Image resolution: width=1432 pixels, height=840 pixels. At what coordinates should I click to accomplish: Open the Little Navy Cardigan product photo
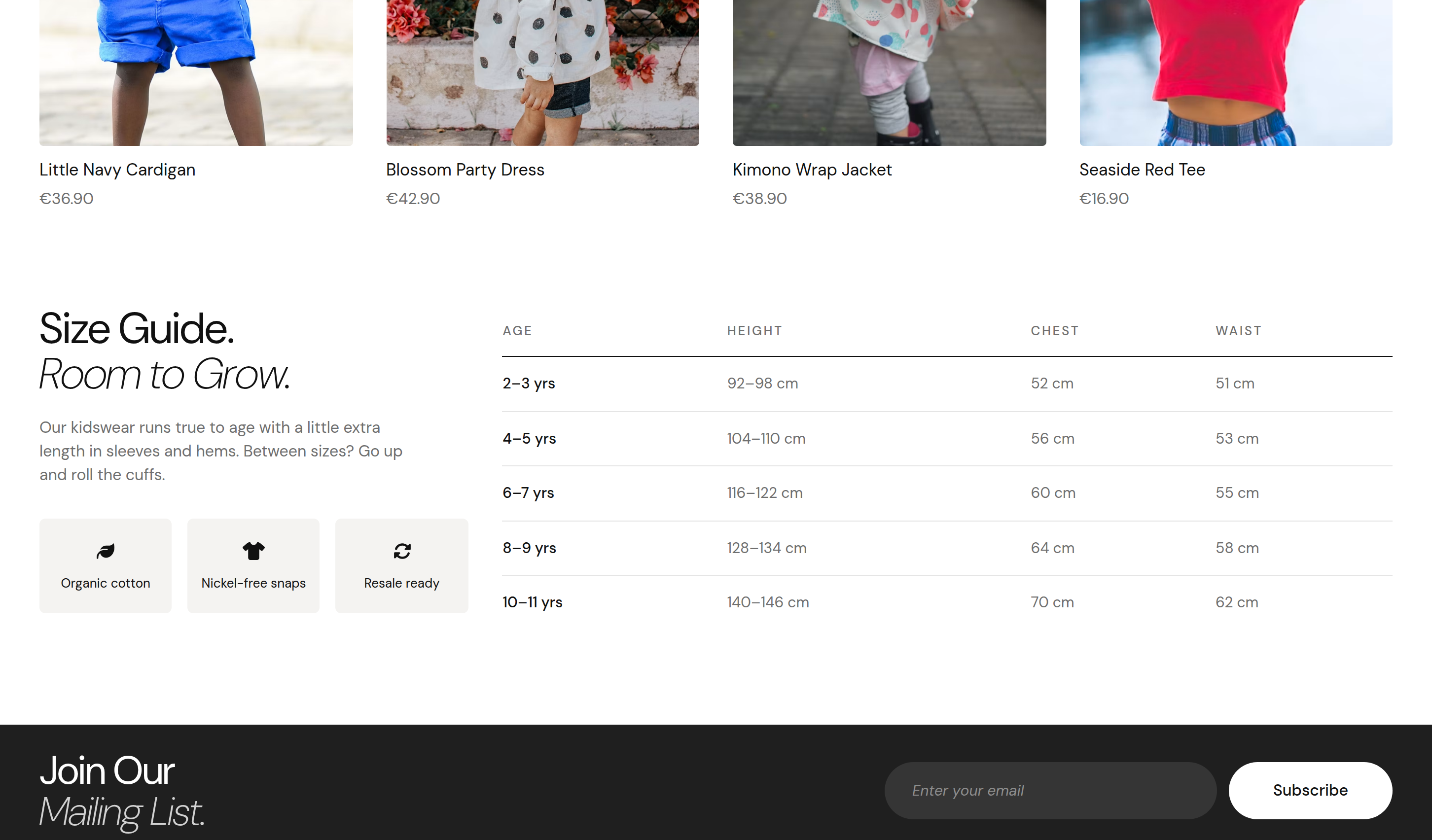[x=196, y=72]
